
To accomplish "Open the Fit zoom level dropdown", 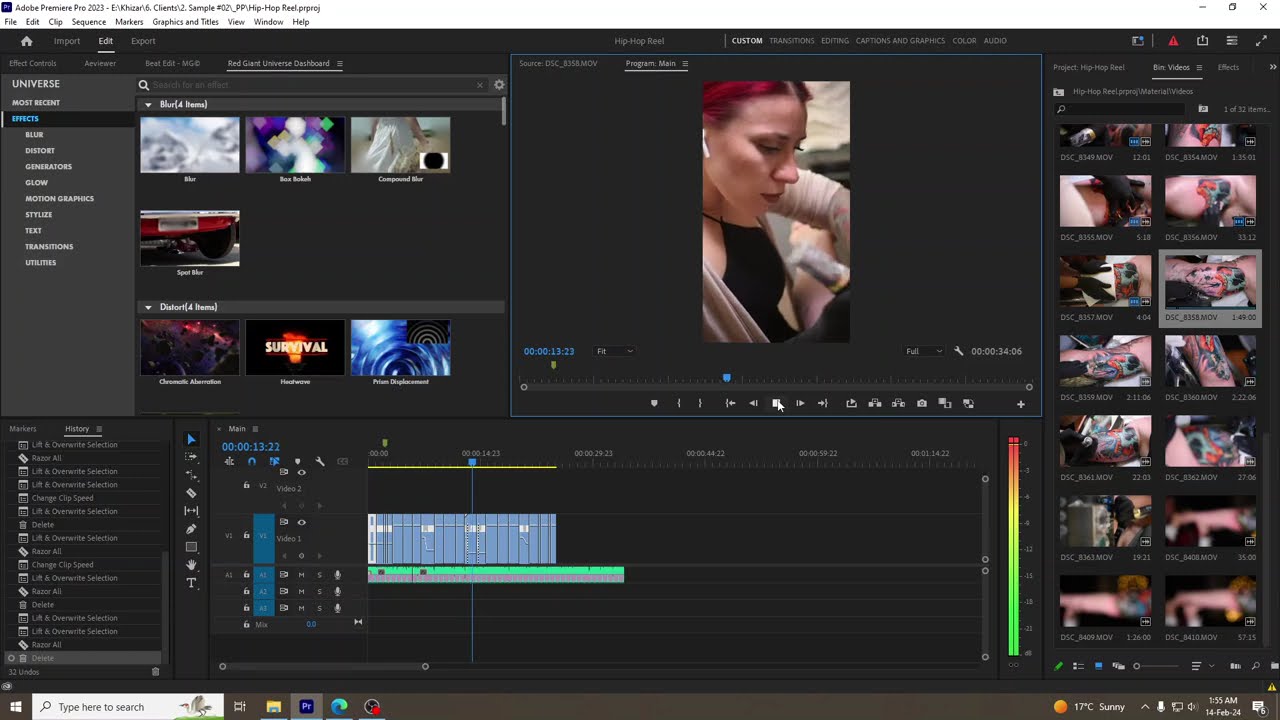I will [x=614, y=351].
